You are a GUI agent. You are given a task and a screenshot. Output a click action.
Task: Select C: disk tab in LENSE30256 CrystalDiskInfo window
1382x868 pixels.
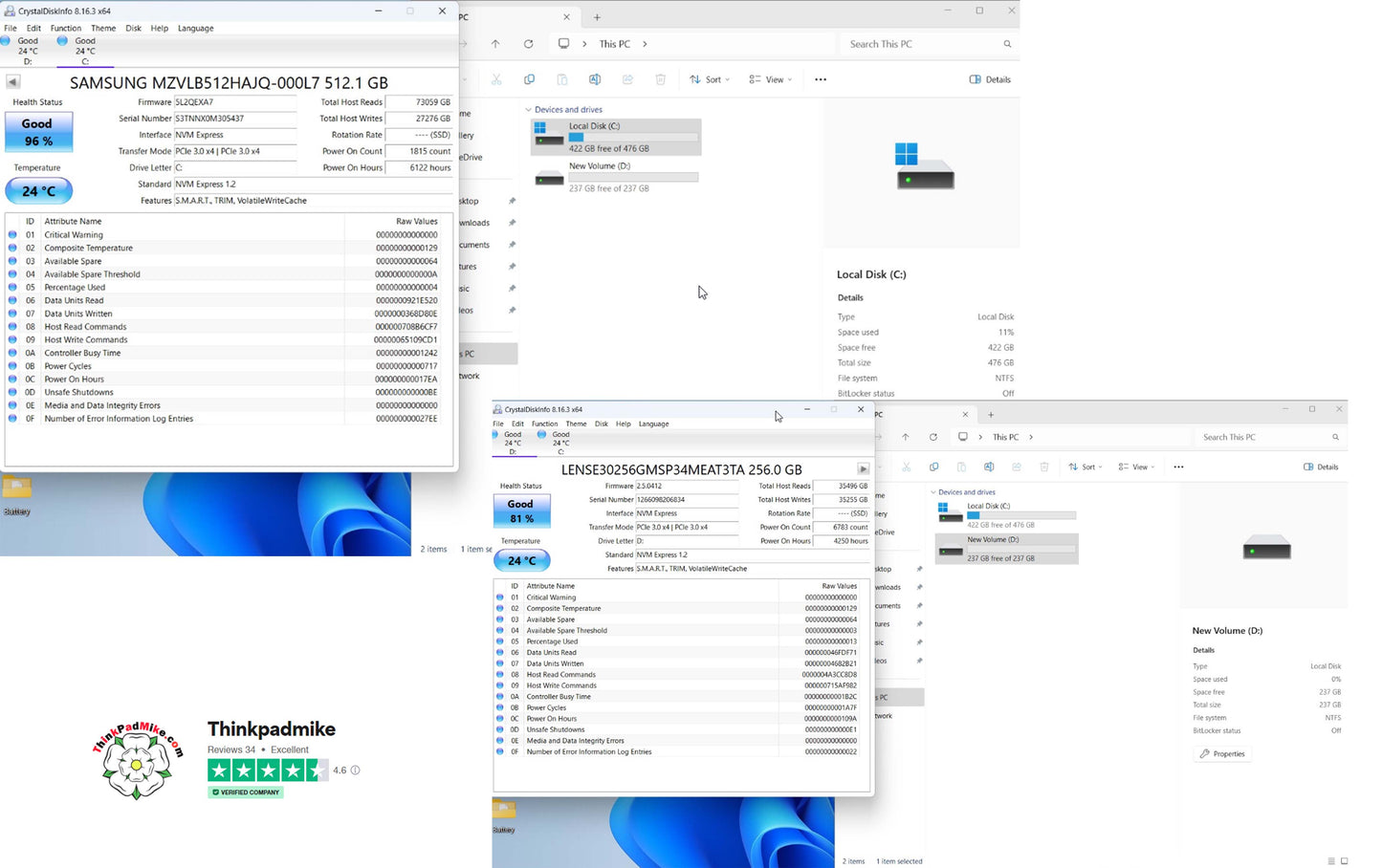pos(560,443)
